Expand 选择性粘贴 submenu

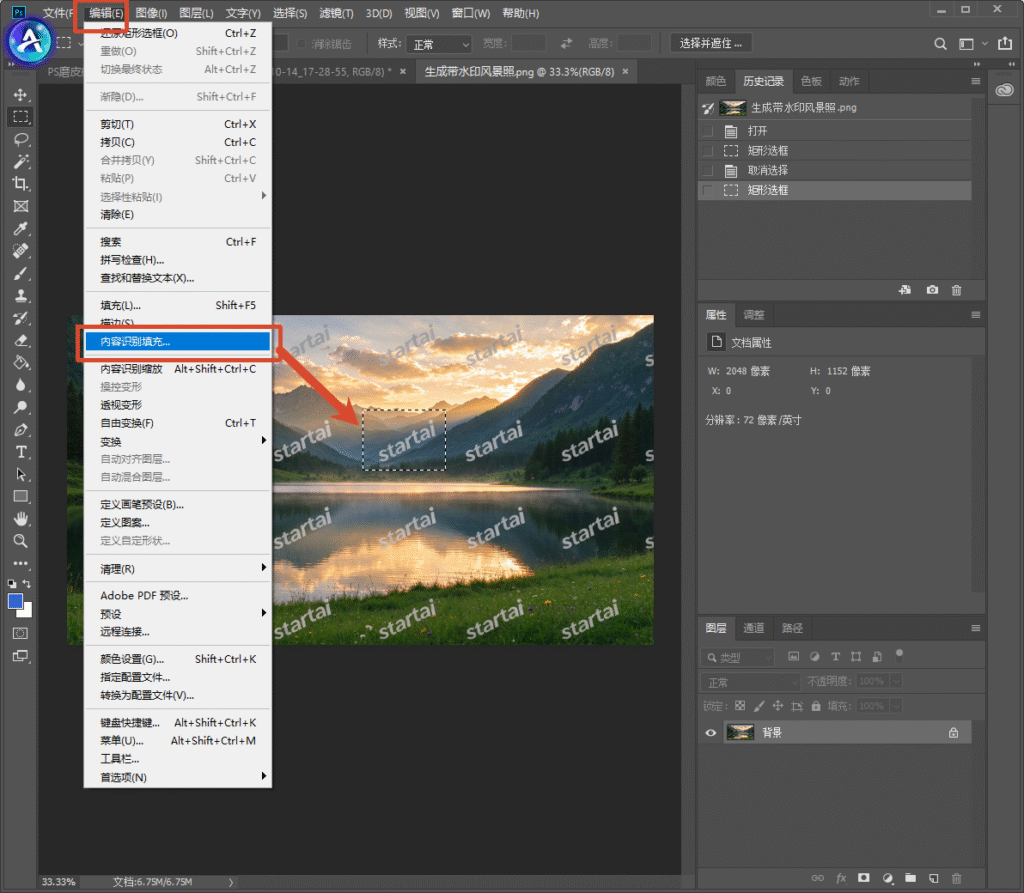pos(263,196)
